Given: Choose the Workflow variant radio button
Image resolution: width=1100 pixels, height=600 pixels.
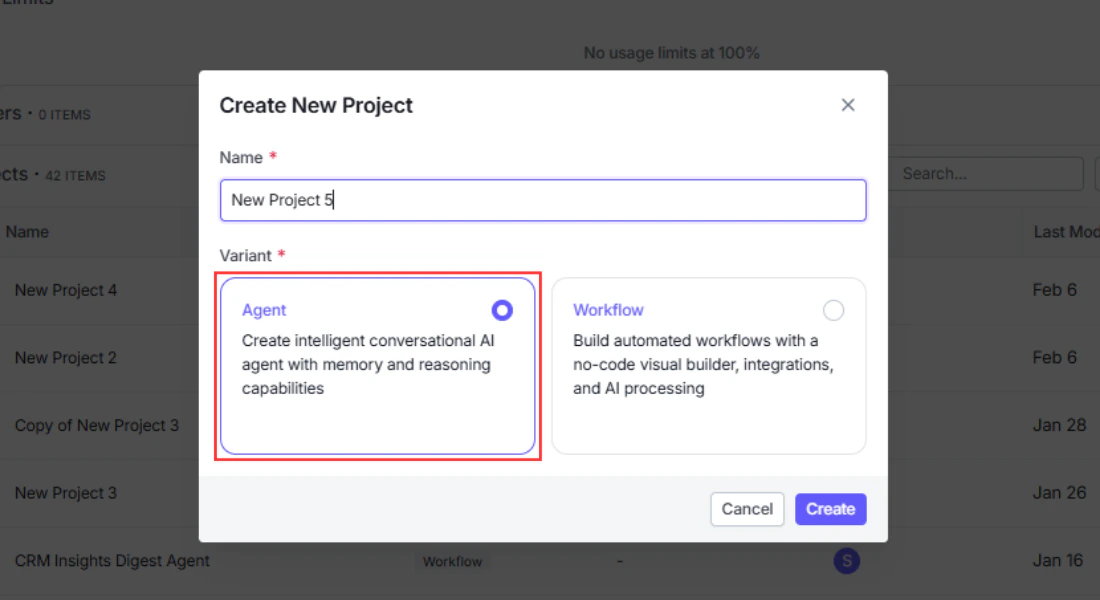Looking at the screenshot, I should [834, 310].
